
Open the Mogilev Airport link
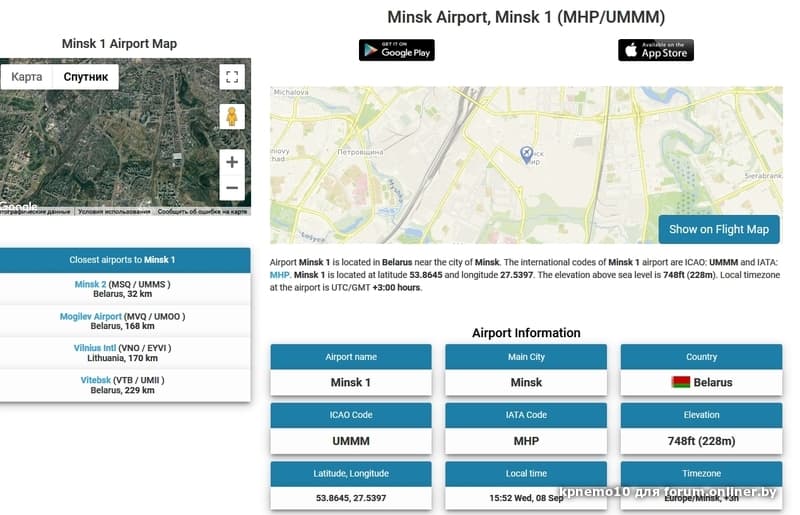point(90,316)
